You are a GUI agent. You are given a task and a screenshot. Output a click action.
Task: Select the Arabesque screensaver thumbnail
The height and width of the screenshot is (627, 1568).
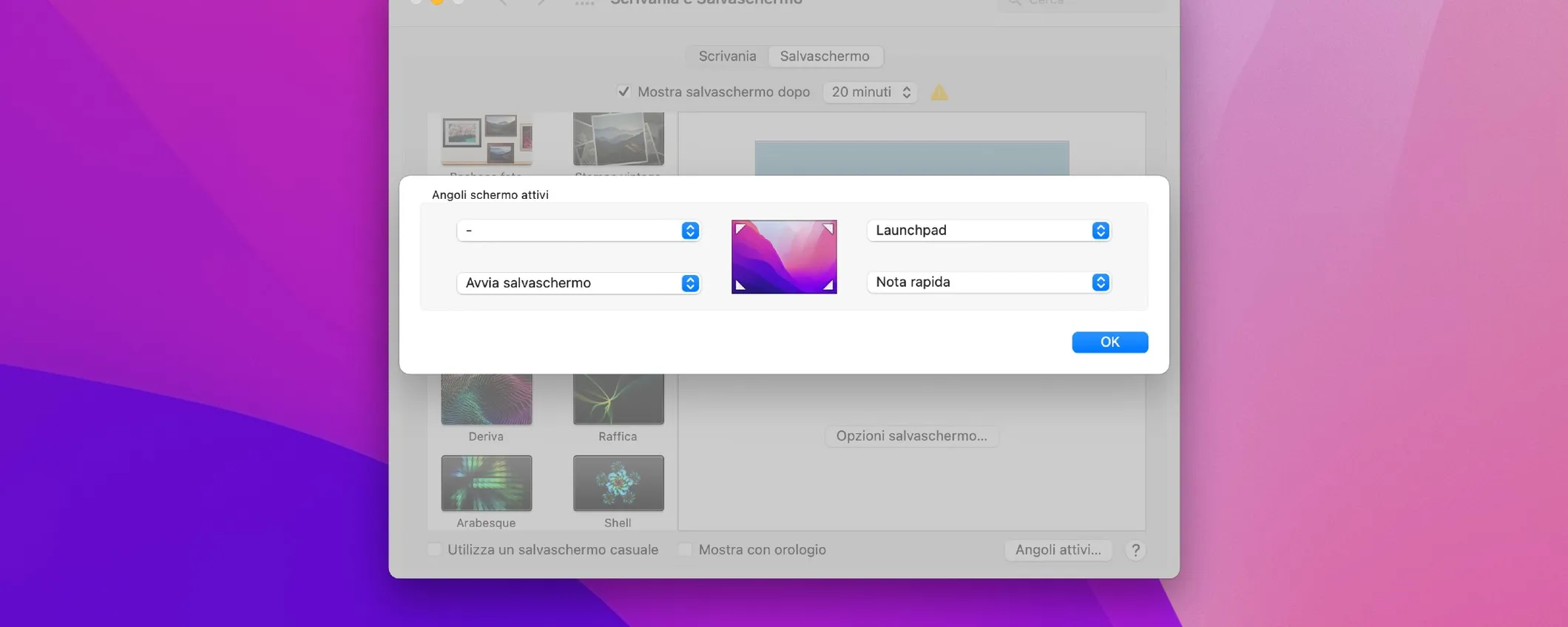(x=487, y=483)
